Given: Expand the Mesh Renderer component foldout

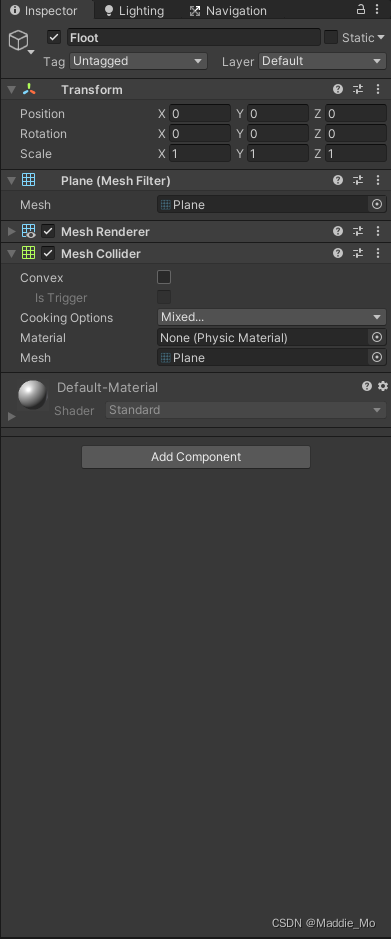Looking at the screenshot, I should (12, 231).
